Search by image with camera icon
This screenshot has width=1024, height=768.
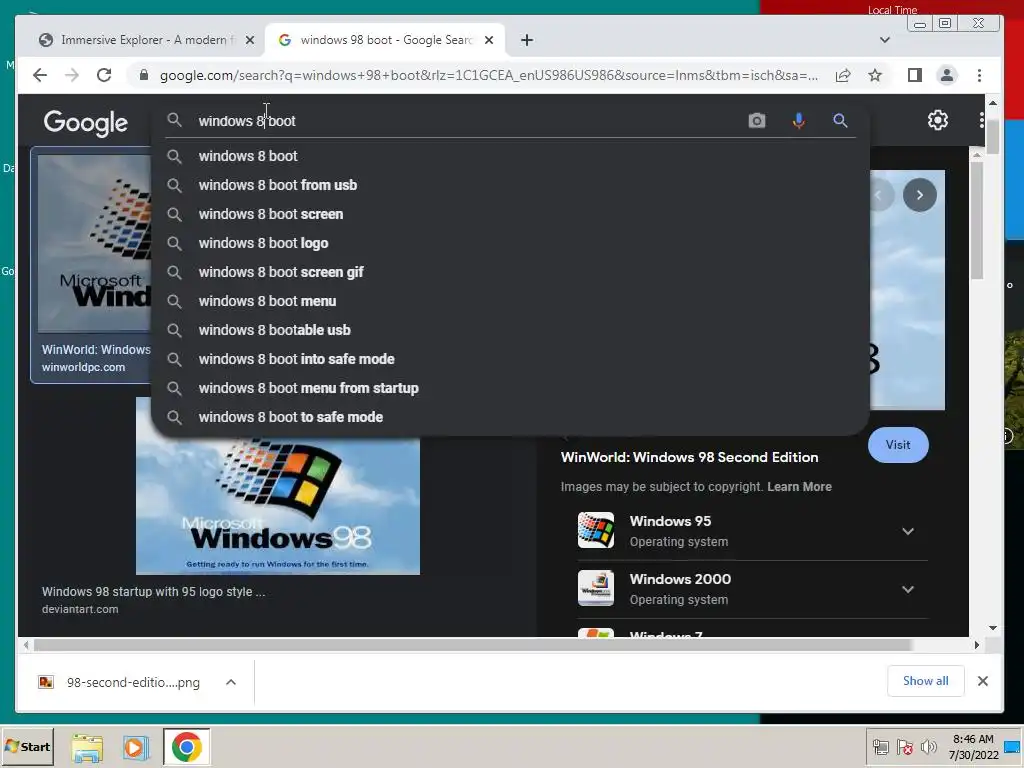point(757,120)
